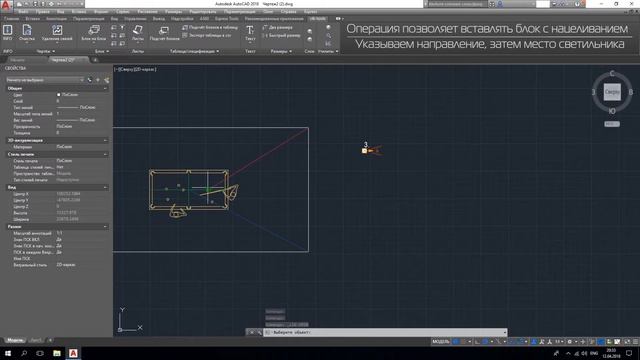
Task: Click the Подсчёт блоков large icon
Action: pyautogui.click(x=164, y=32)
